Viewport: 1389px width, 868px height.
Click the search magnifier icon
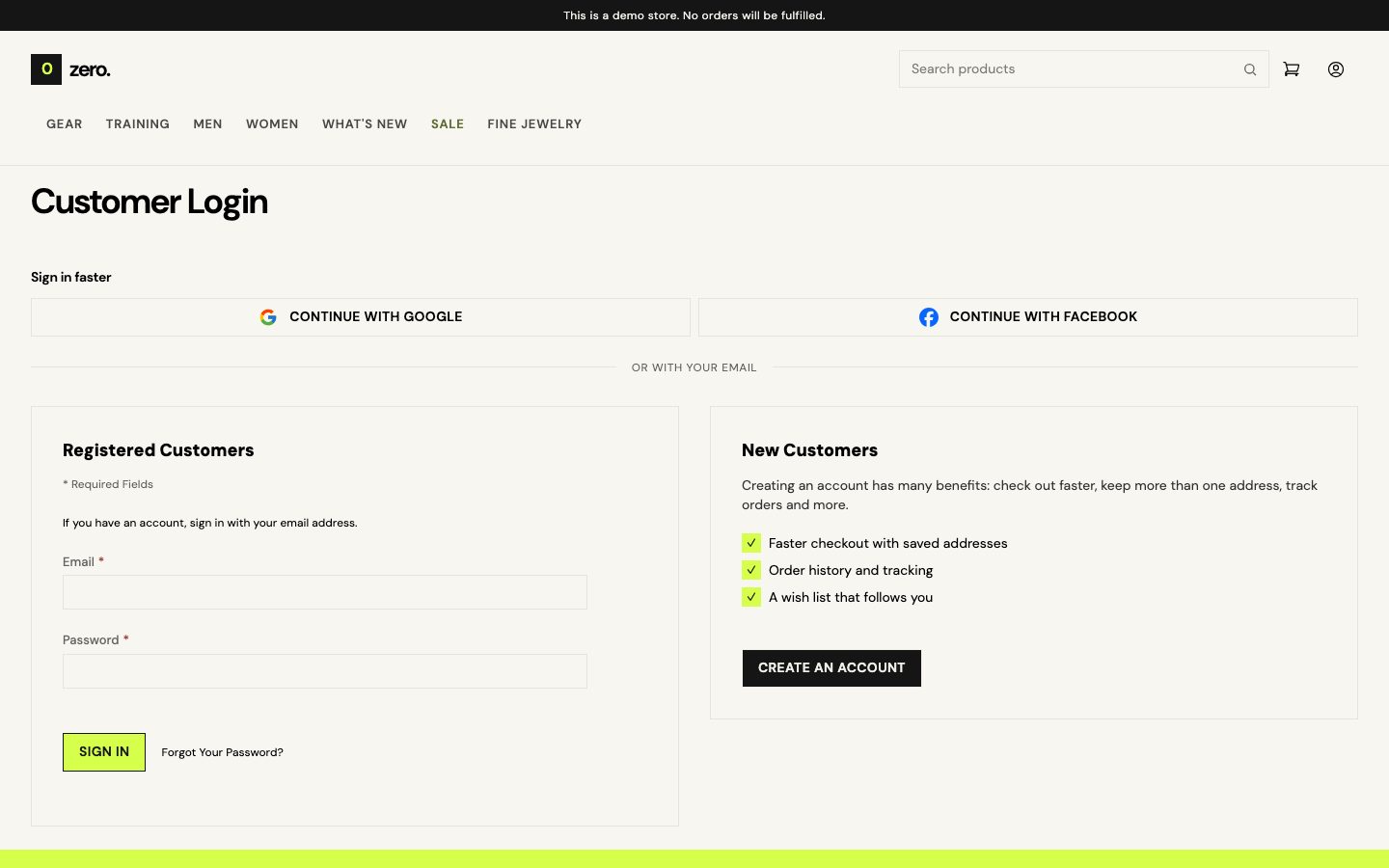[x=1250, y=69]
